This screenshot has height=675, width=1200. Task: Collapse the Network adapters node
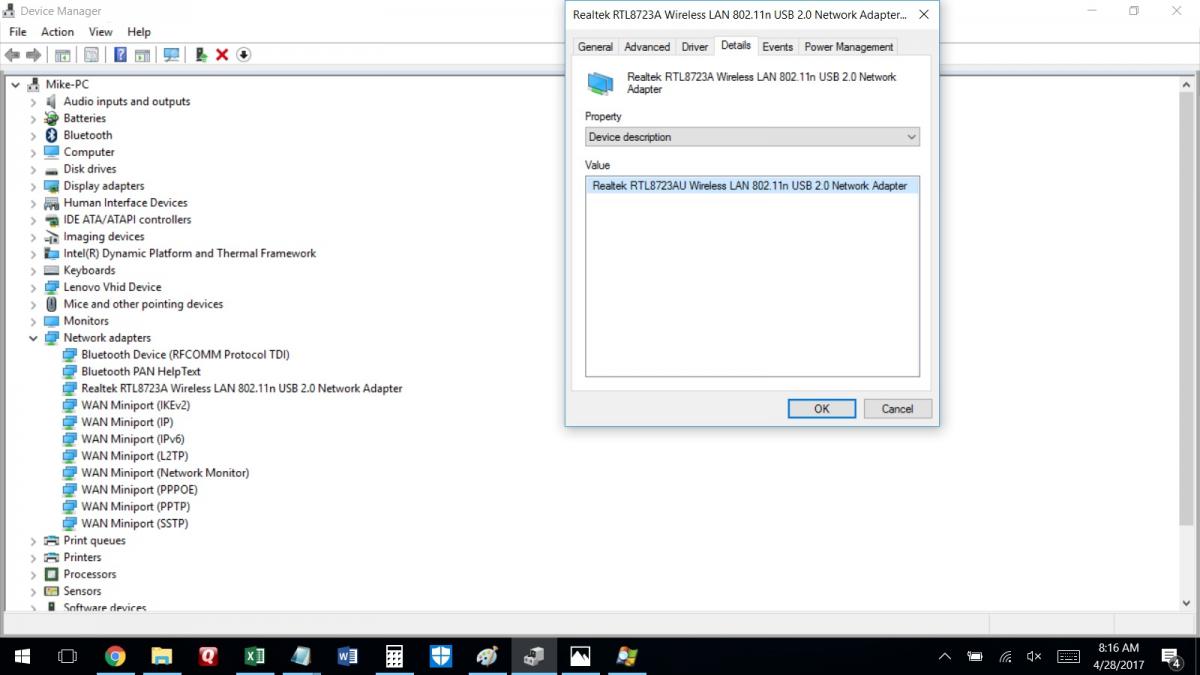tap(34, 338)
